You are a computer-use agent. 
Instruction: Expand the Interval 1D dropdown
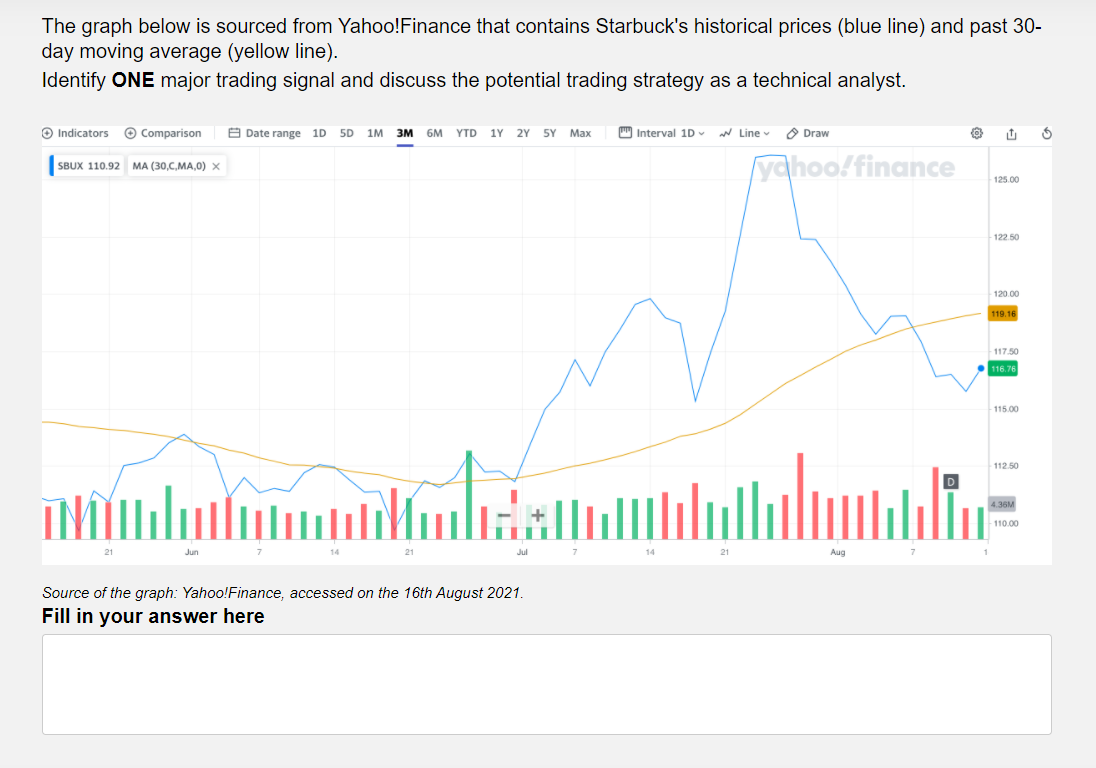coord(662,133)
